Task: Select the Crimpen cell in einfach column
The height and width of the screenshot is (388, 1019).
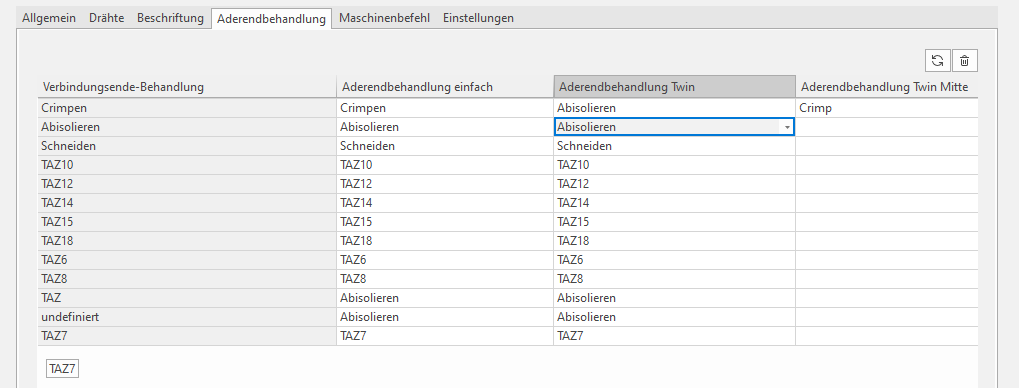Action: pos(445,109)
